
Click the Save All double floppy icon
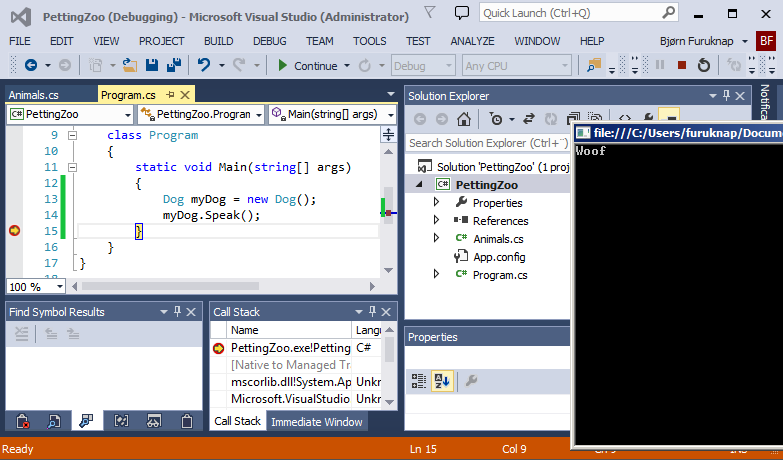point(174,65)
